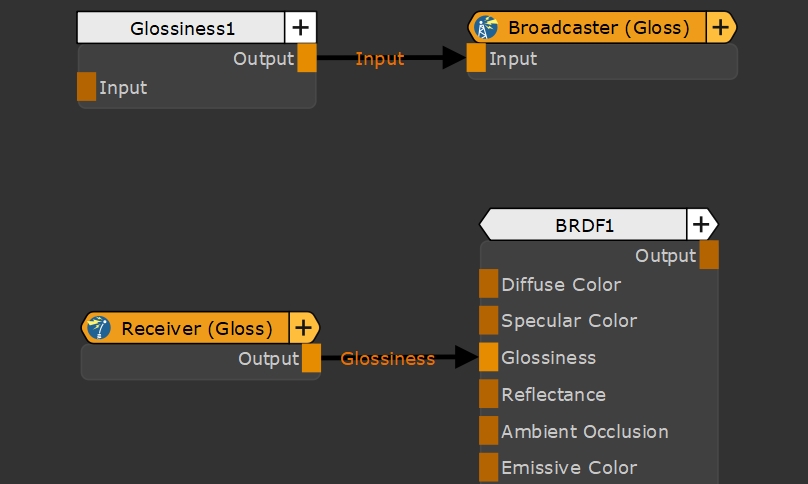Click Emissive Color input port
Screen dimensions: 808x484
point(488,467)
